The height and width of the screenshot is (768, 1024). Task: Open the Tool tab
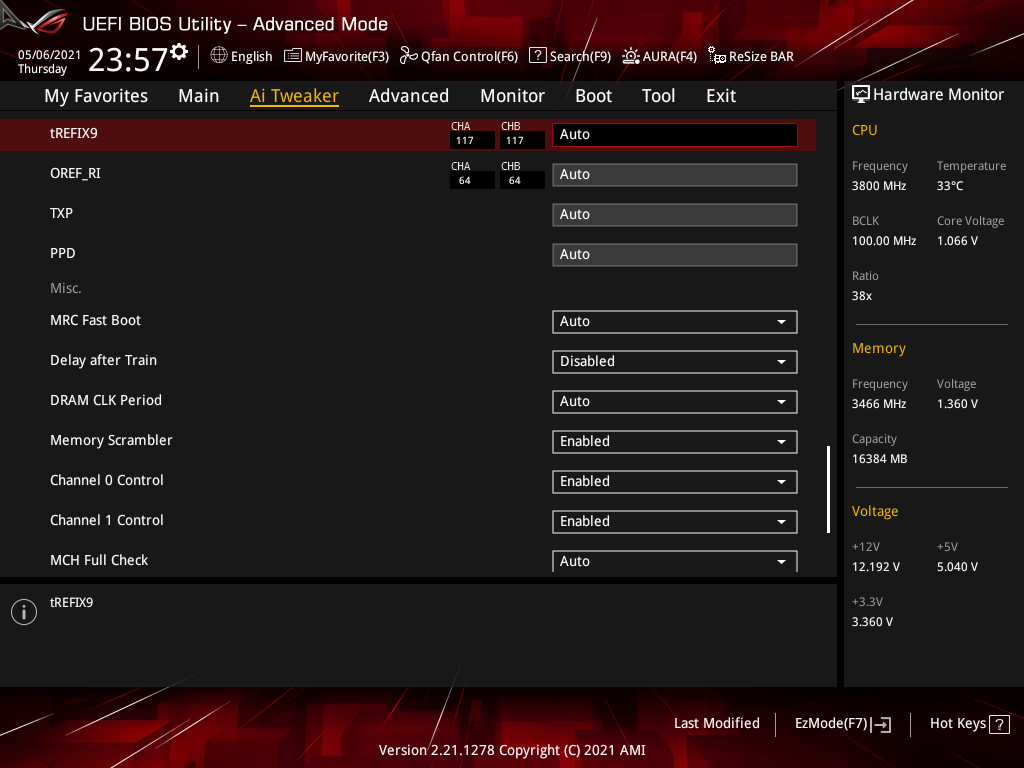[658, 96]
